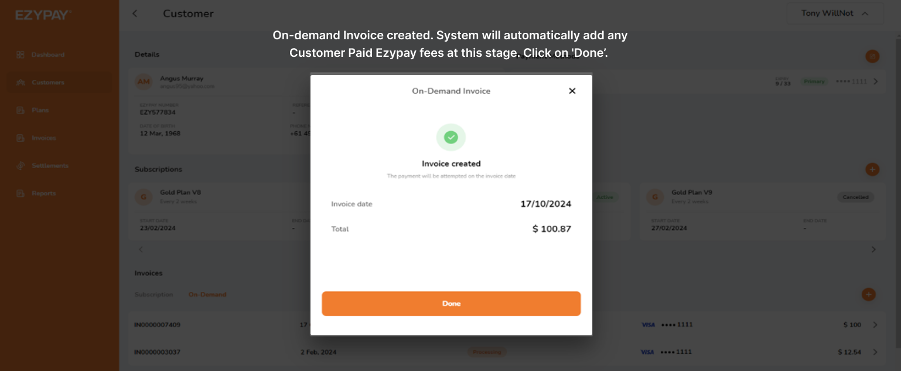
Task: Add a subscription with the plus icon
Action: coord(872,170)
